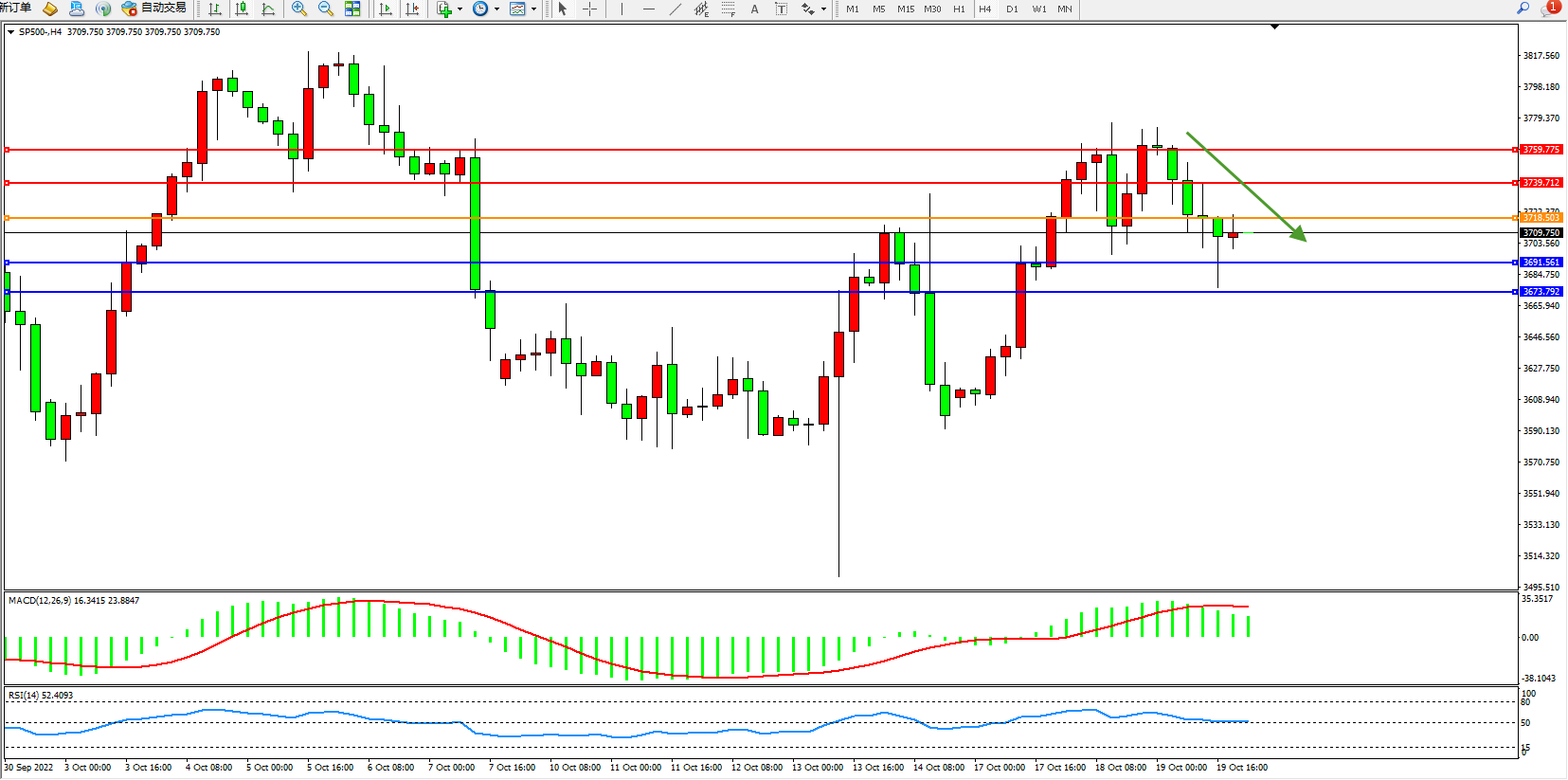The width and height of the screenshot is (1568, 780).
Task: Click the 新订单 new order button
Action: [15, 8]
